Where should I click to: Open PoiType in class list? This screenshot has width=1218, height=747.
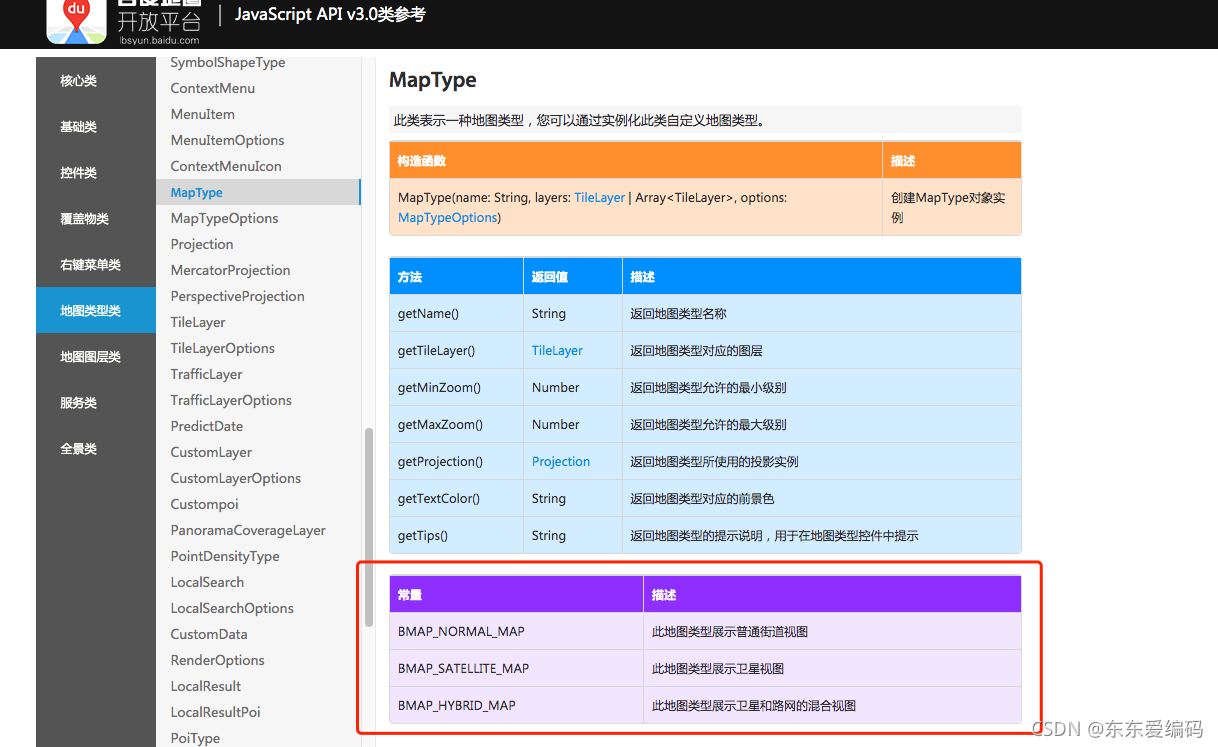[195, 738]
